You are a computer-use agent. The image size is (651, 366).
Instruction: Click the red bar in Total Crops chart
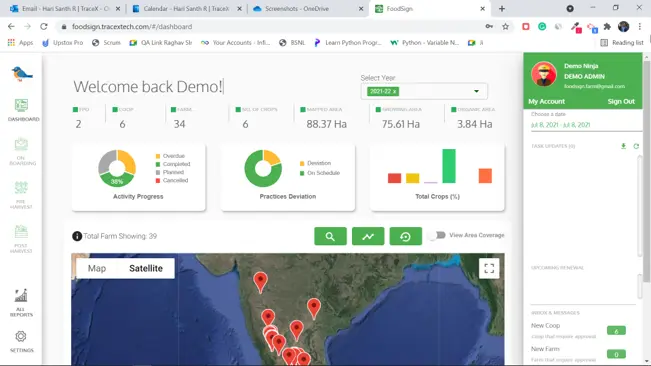pyautogui.click(x=394, y=178)
